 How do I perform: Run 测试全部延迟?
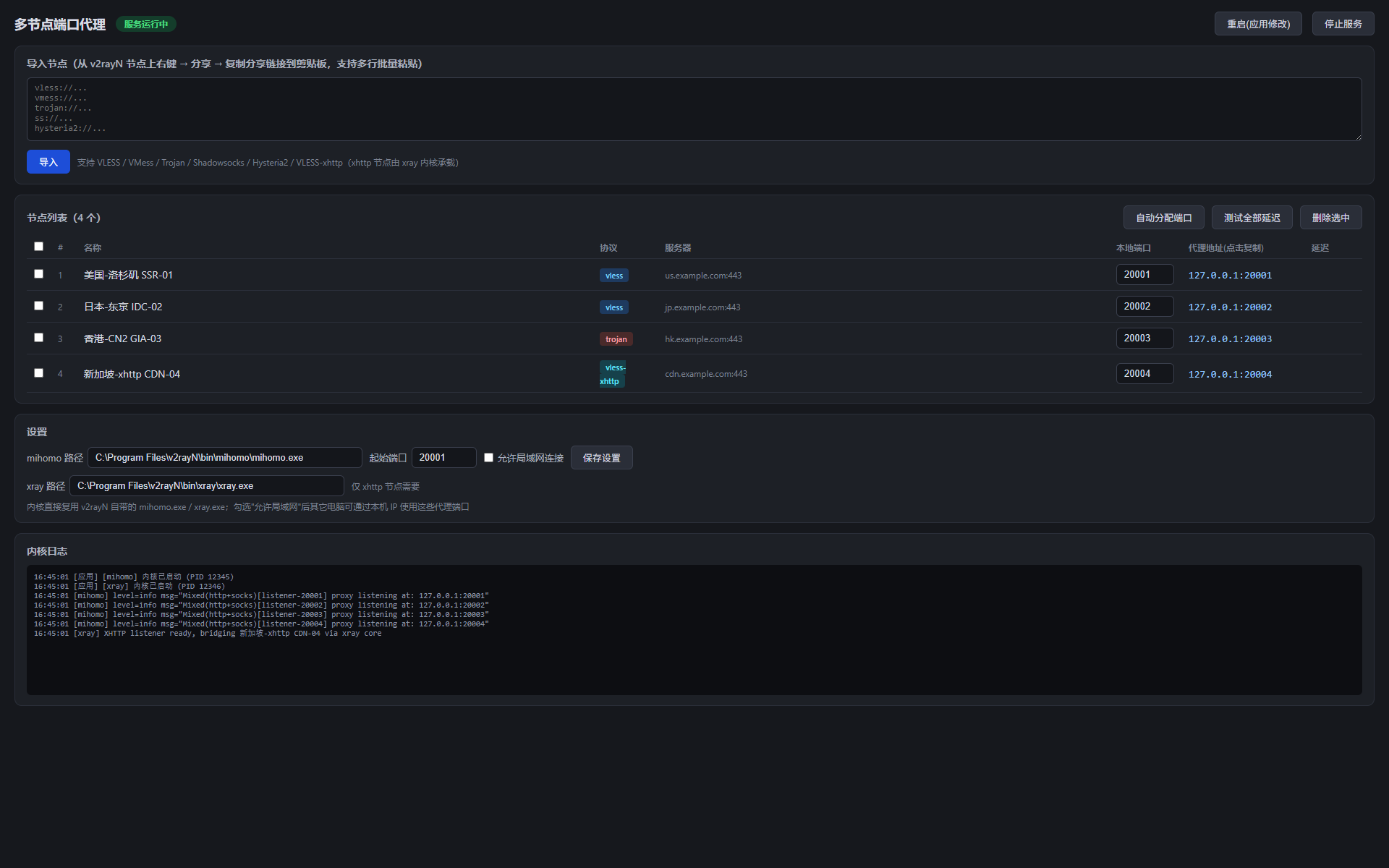point(1252,218)
